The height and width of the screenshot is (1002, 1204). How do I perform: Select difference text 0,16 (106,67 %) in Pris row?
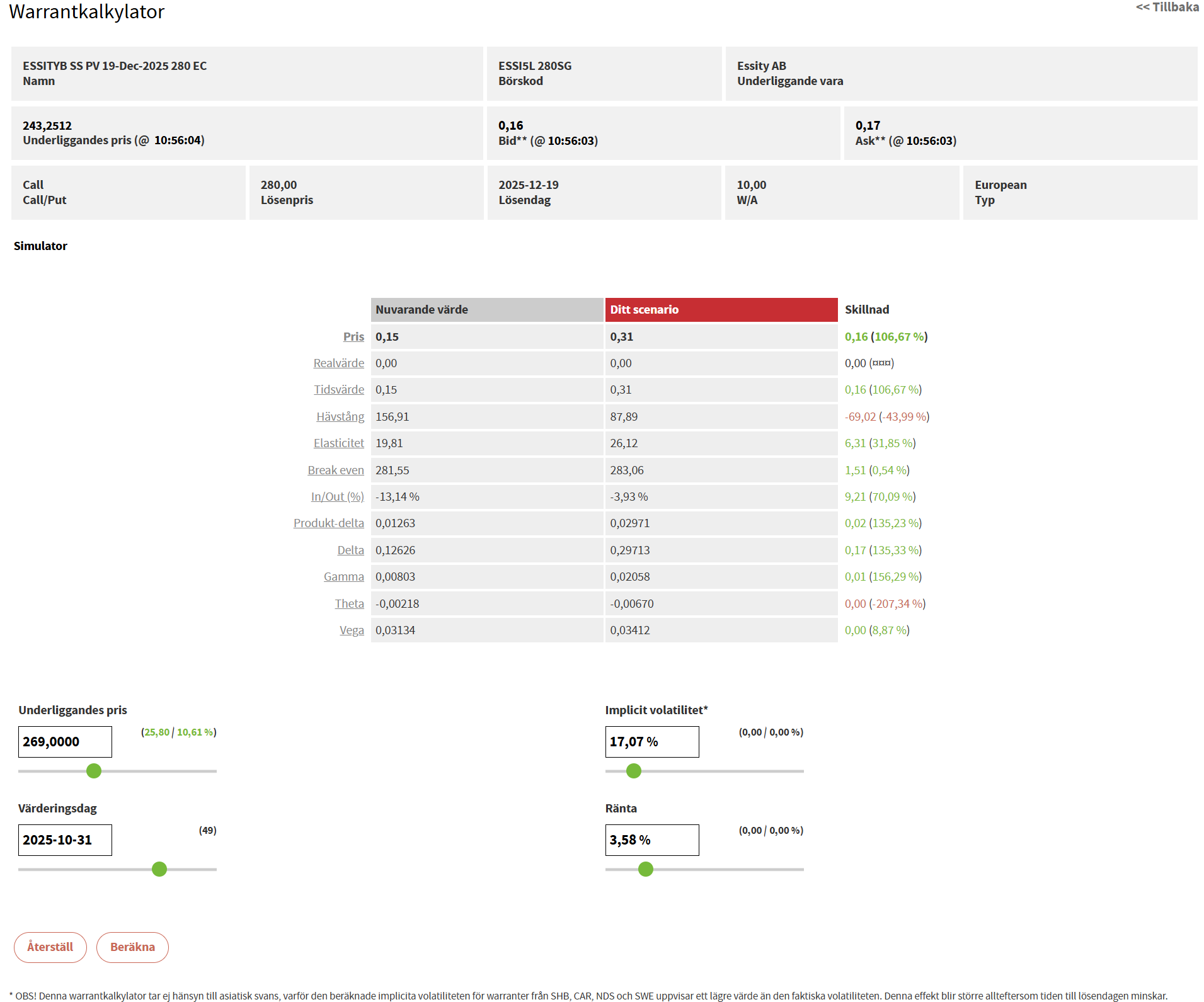pos(886,336)
